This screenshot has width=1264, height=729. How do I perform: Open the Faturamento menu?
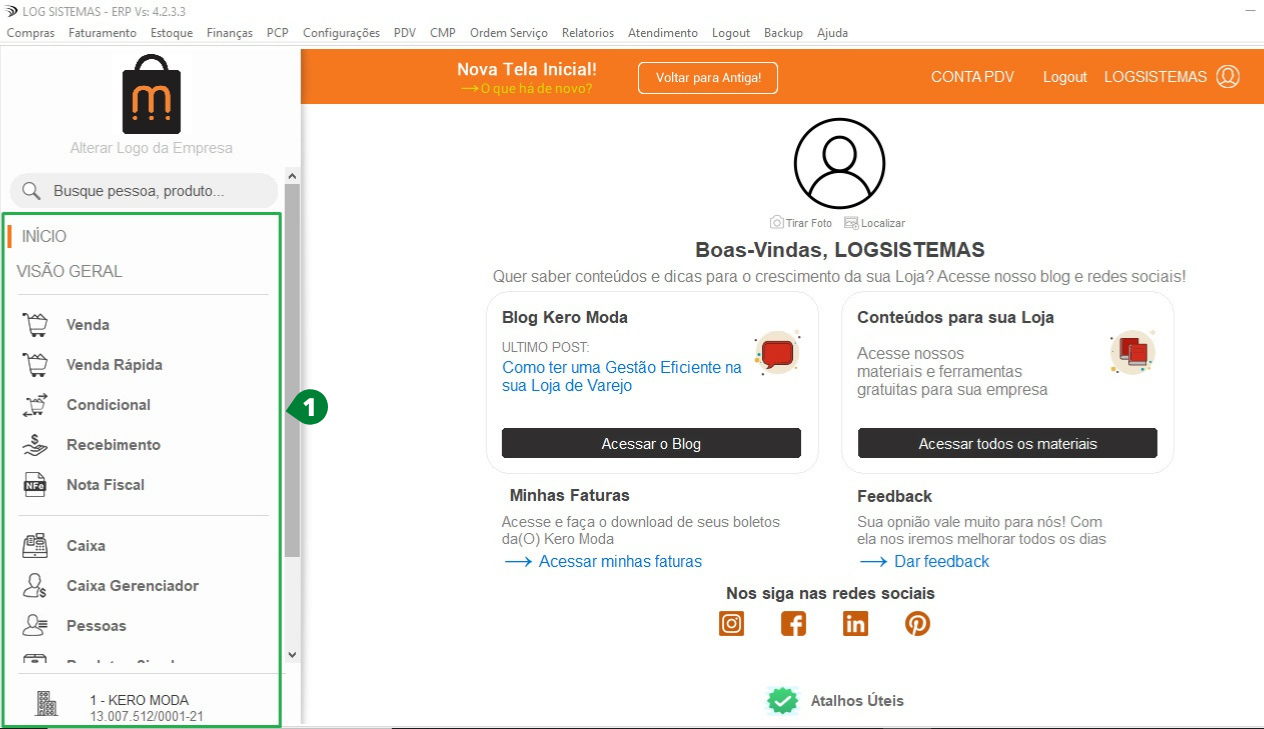point(103,33)
